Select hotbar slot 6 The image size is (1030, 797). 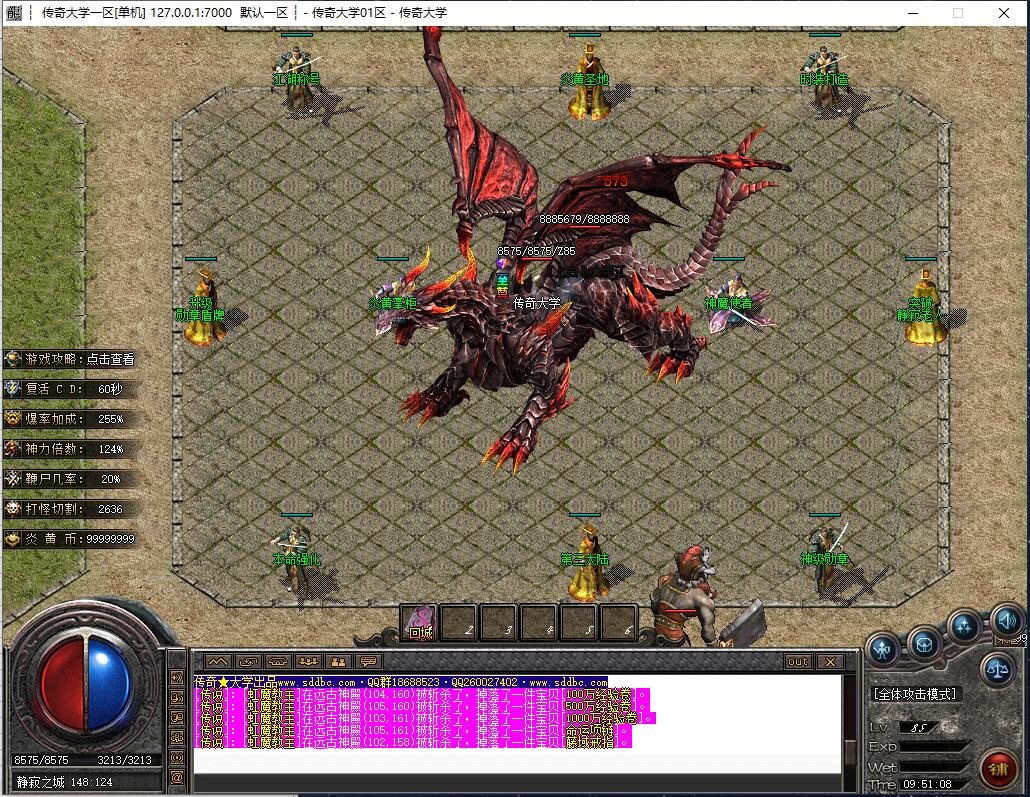(x=618, y=622)
